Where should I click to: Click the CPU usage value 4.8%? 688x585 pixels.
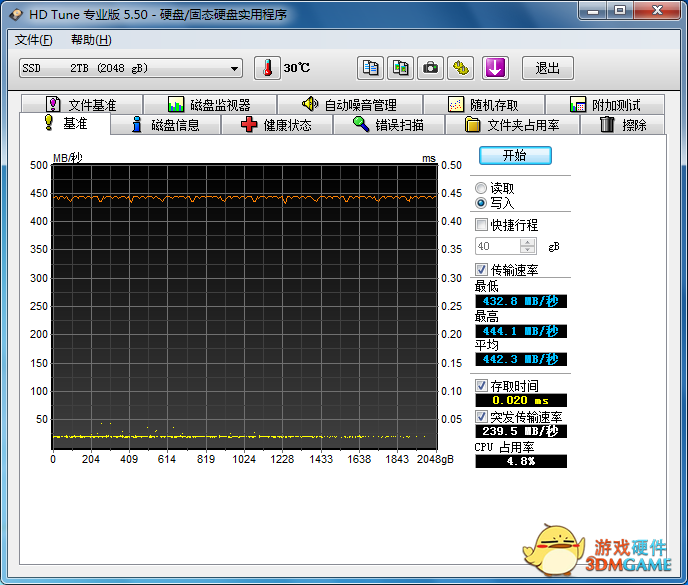pos(521,461)
